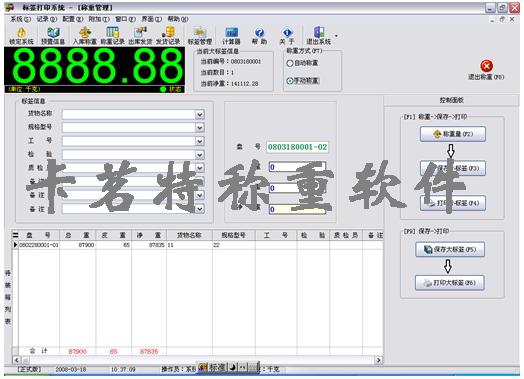524x379 pixels.
Task: Click the 保存大标签 (F5) button
Action: (x=450, y=249)
